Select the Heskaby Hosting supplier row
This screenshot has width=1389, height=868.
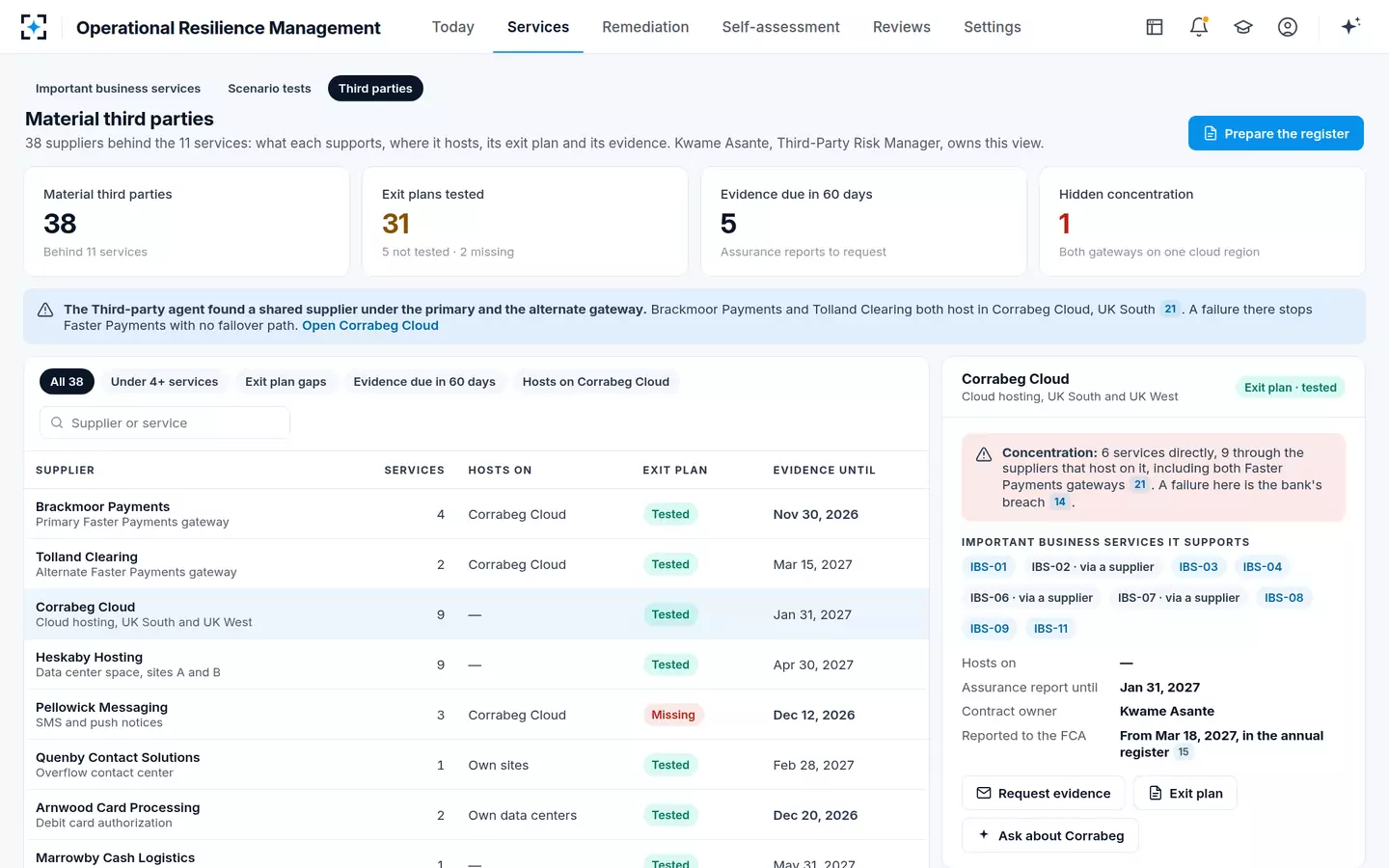pos(477,665)
